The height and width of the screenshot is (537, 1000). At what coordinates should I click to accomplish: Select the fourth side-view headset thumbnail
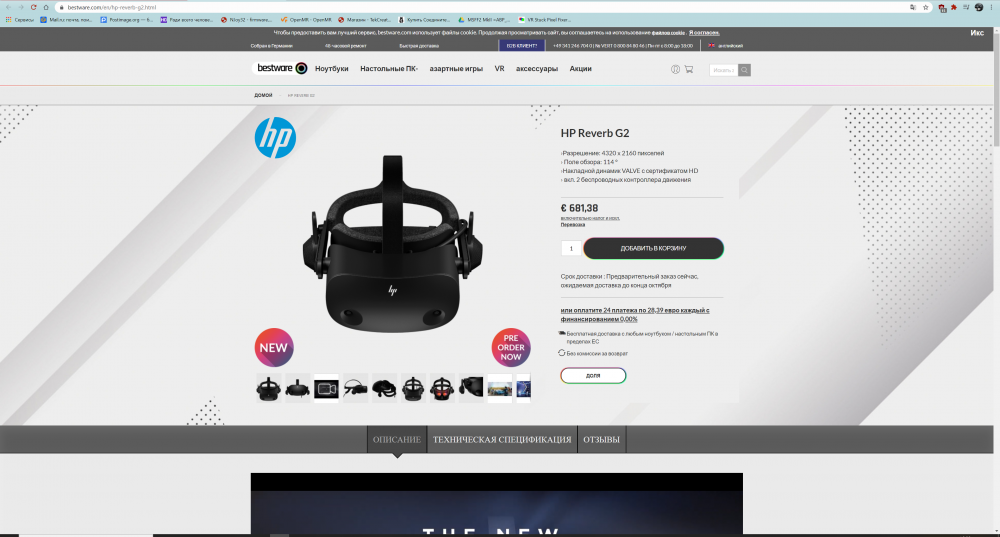pyautogui.click(x=355, y=388)
